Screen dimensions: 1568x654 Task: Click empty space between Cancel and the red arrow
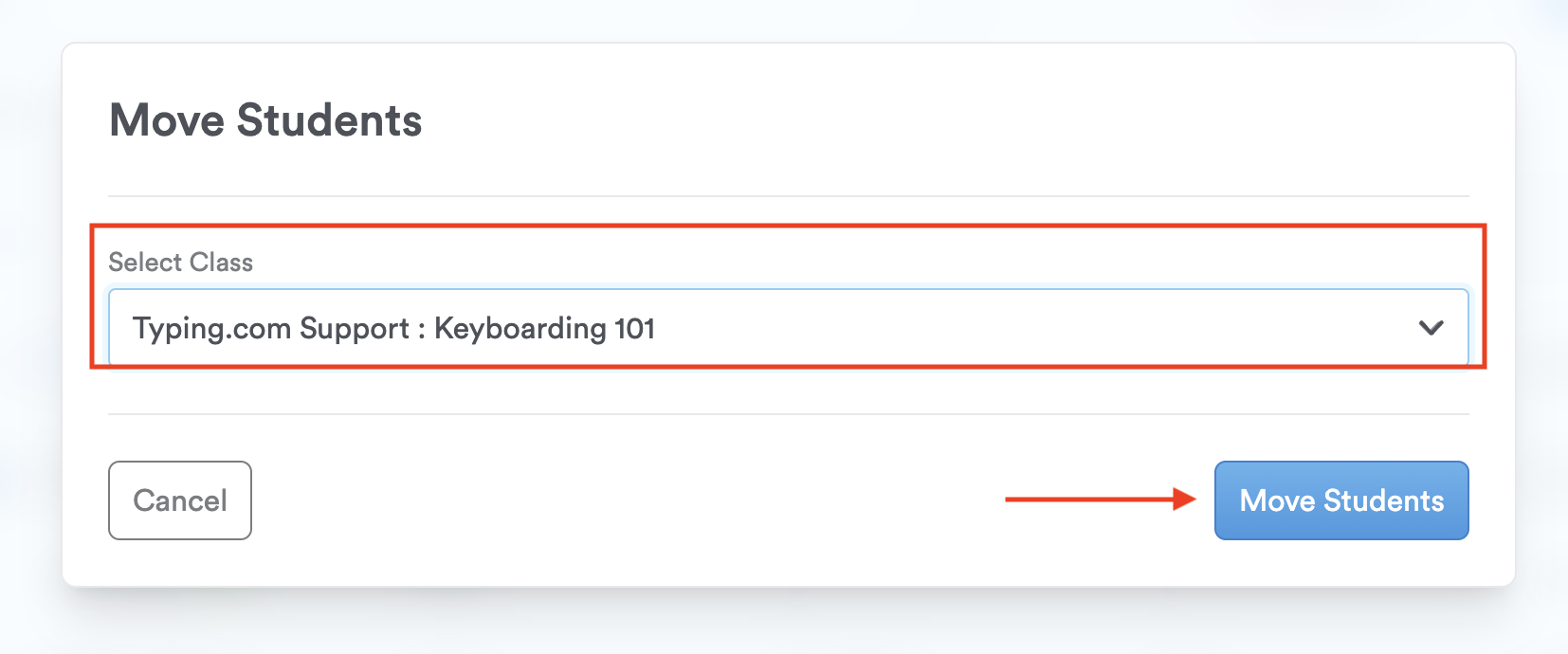pyautogui.click(x=626, y=500)
